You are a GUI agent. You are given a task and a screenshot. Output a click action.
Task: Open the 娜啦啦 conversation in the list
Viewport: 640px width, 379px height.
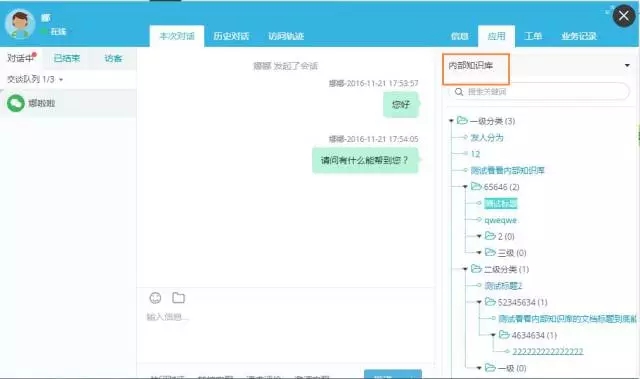[x=68, y=103]
